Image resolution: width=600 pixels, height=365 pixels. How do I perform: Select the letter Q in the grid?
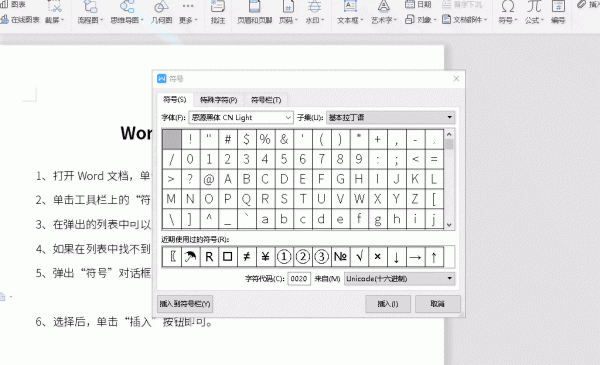click(246, 199)
